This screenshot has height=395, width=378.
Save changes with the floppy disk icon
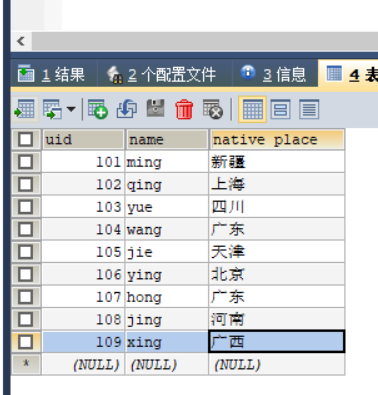click(x=155, y=108)
